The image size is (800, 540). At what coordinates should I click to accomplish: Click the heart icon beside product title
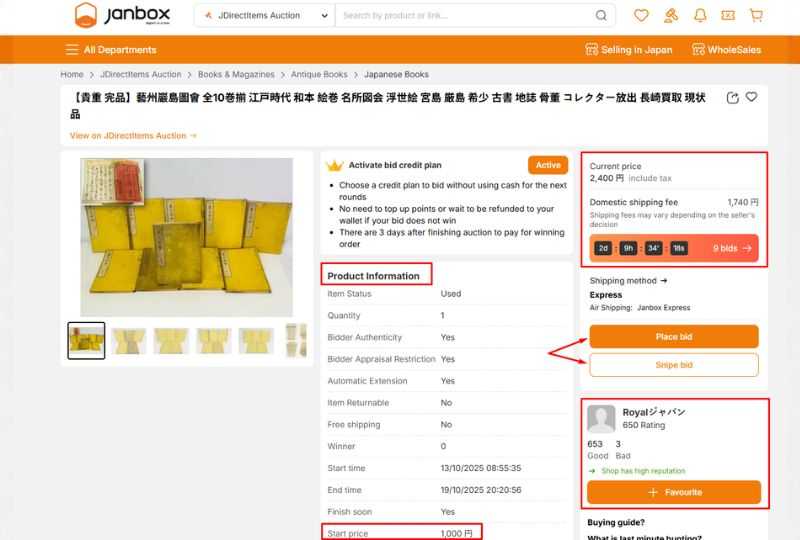(x=751, y=97)
